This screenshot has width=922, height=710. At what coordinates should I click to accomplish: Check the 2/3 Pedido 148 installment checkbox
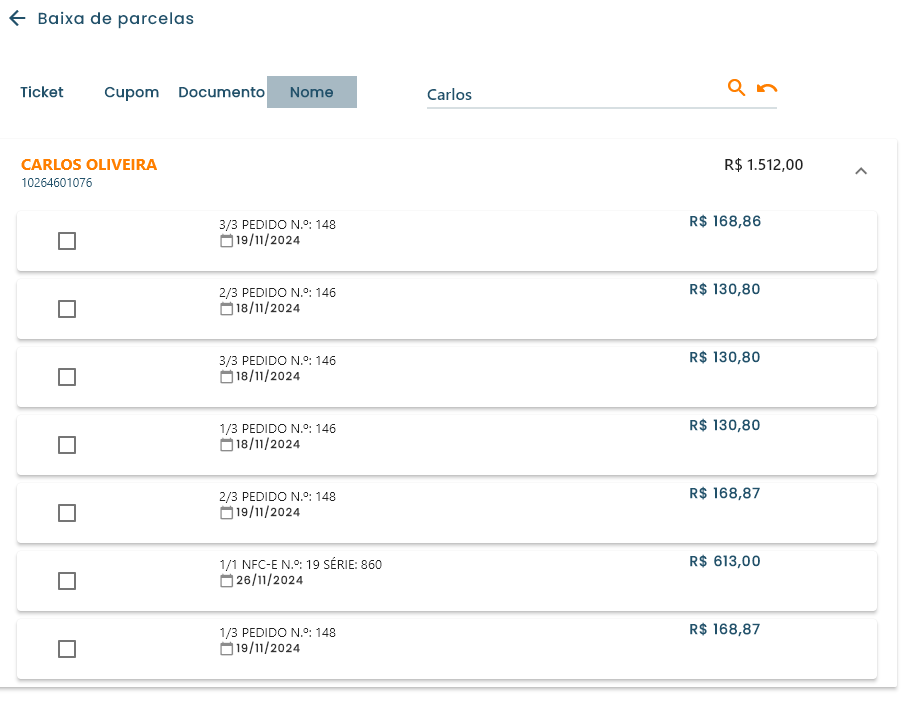pyautogui.click(x=67, y=513)
